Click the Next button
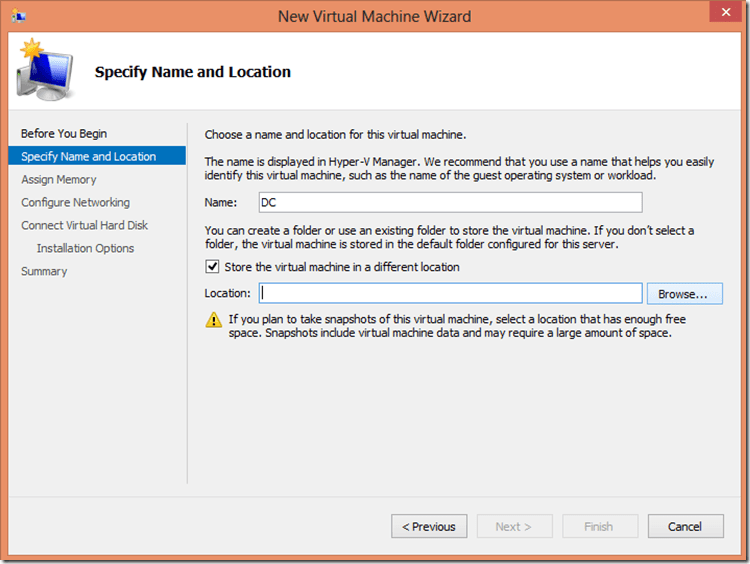The height and width of the screenshot is (564, 750). pyautogui.click(x=513, y=526)
